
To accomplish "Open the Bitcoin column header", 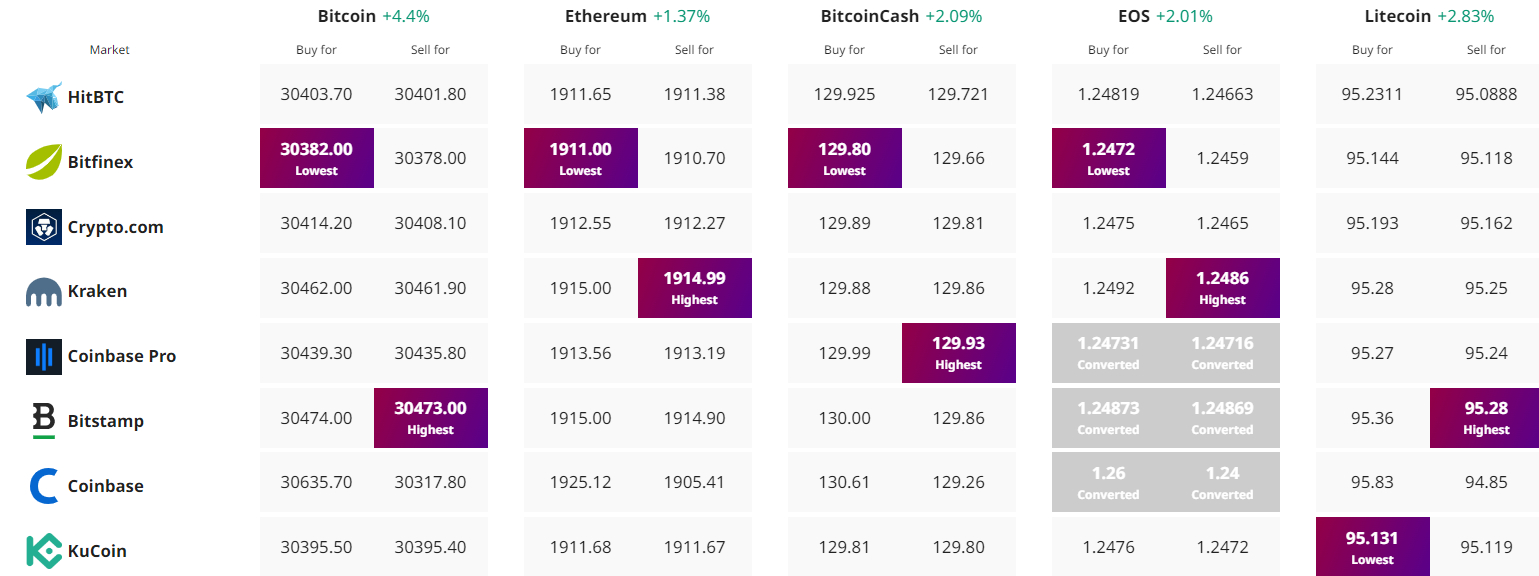I will point(347,16).
